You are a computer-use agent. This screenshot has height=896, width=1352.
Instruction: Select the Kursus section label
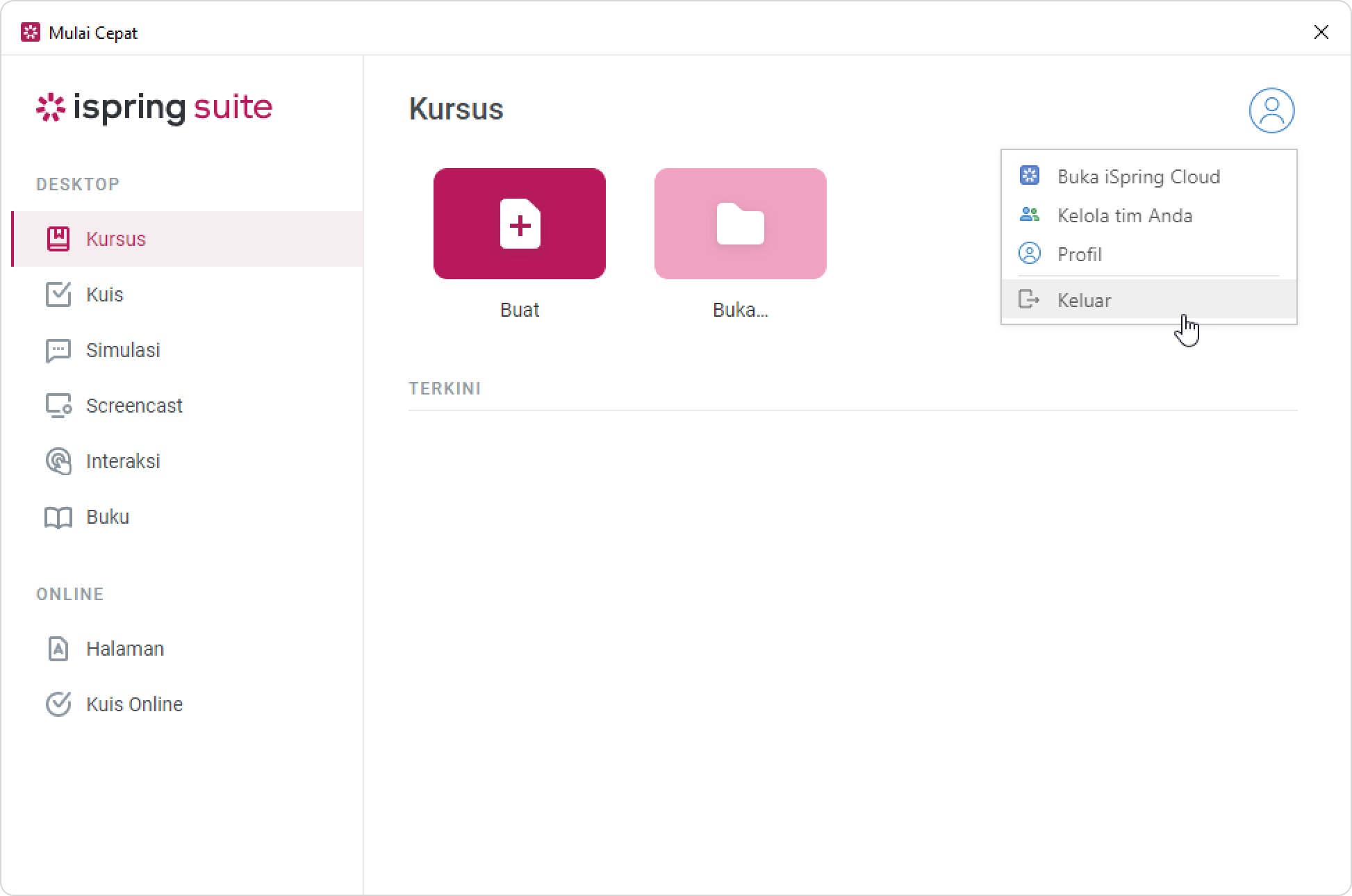[x=116, y=239]
